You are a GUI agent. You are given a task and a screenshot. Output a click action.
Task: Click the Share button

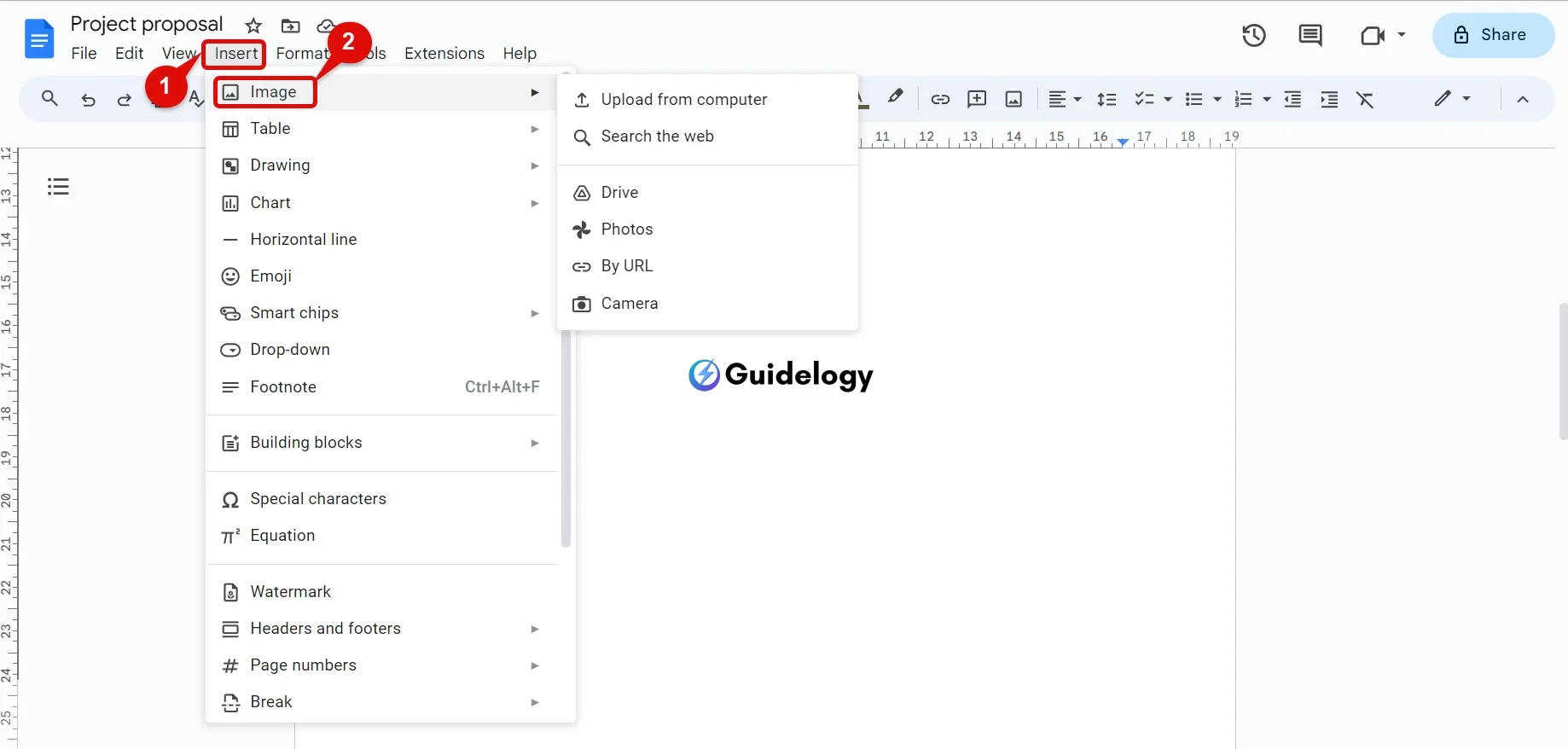1493,35
